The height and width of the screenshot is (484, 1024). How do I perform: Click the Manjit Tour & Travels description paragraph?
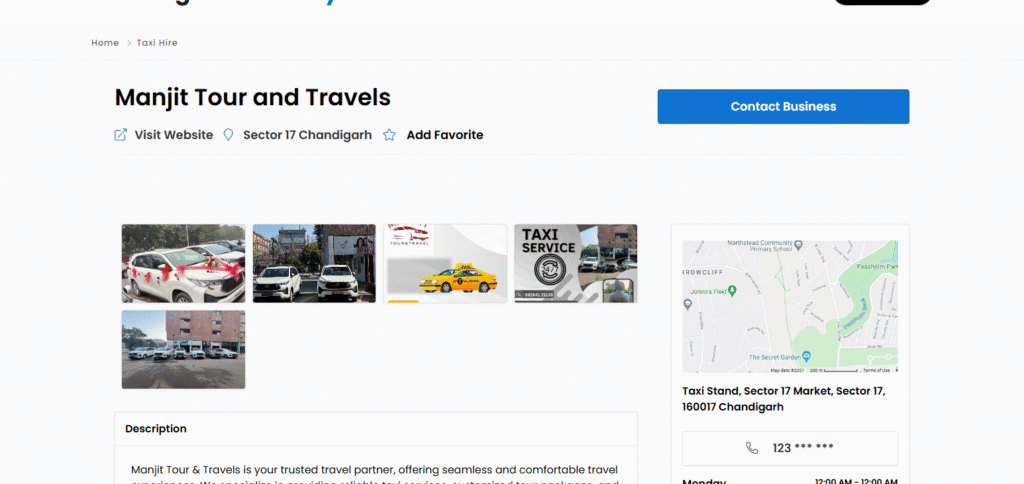pos(374,475)
